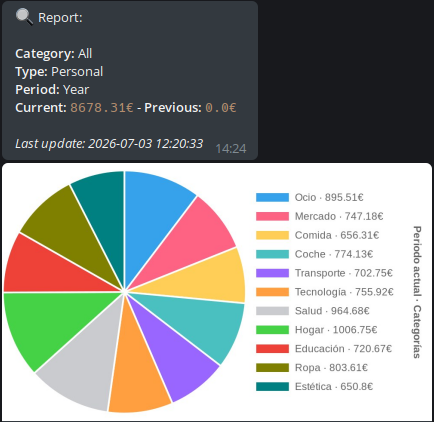
Task: Toggle the Comida 656.31€ legend entry
Action: [317, 235]
